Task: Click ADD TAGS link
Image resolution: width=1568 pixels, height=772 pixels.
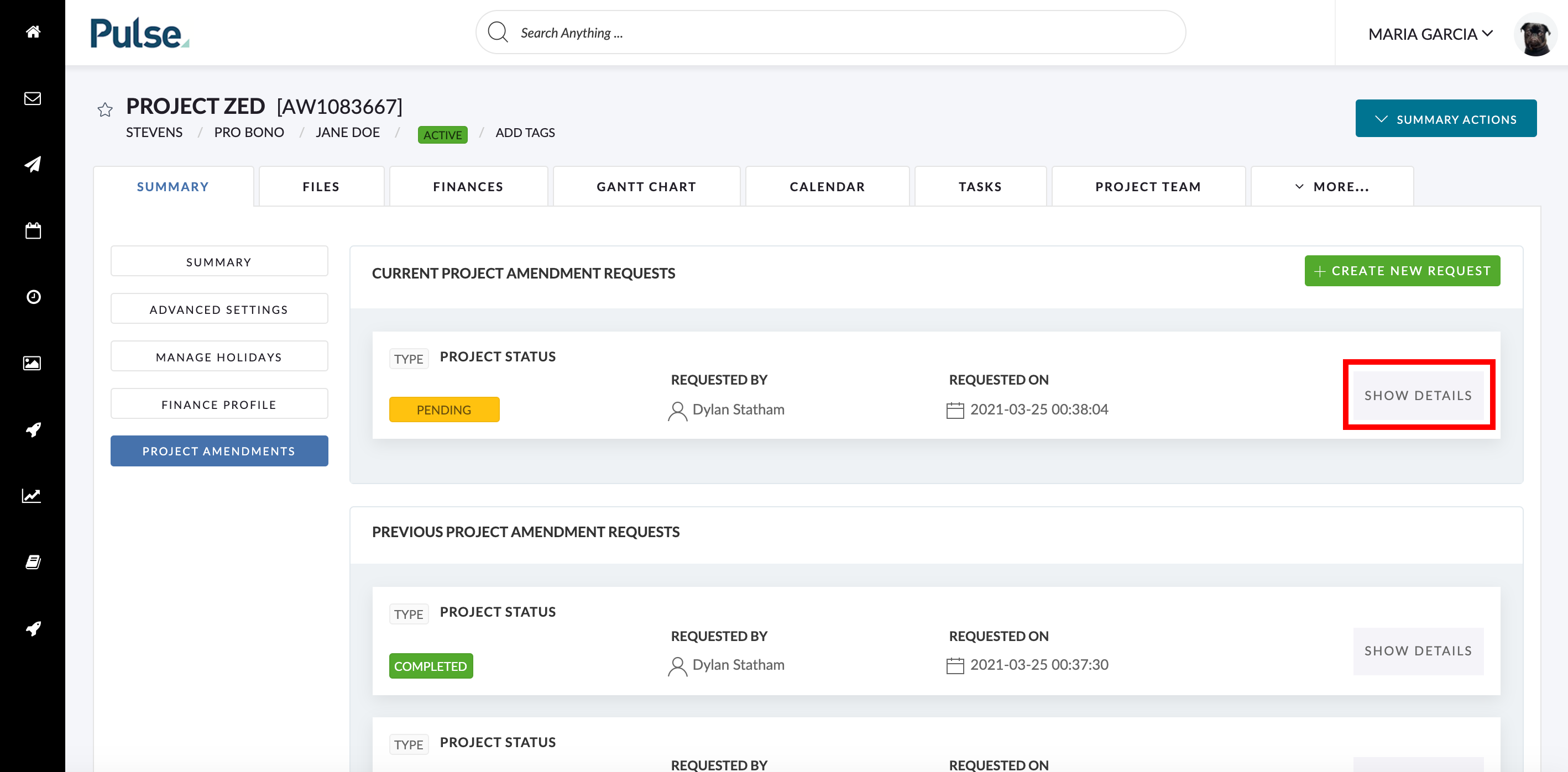Action: point(525,133)
